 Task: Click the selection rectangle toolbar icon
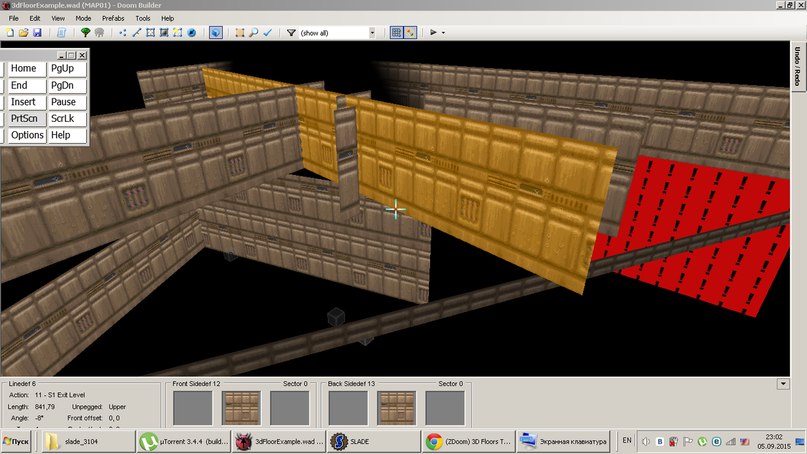240,32
